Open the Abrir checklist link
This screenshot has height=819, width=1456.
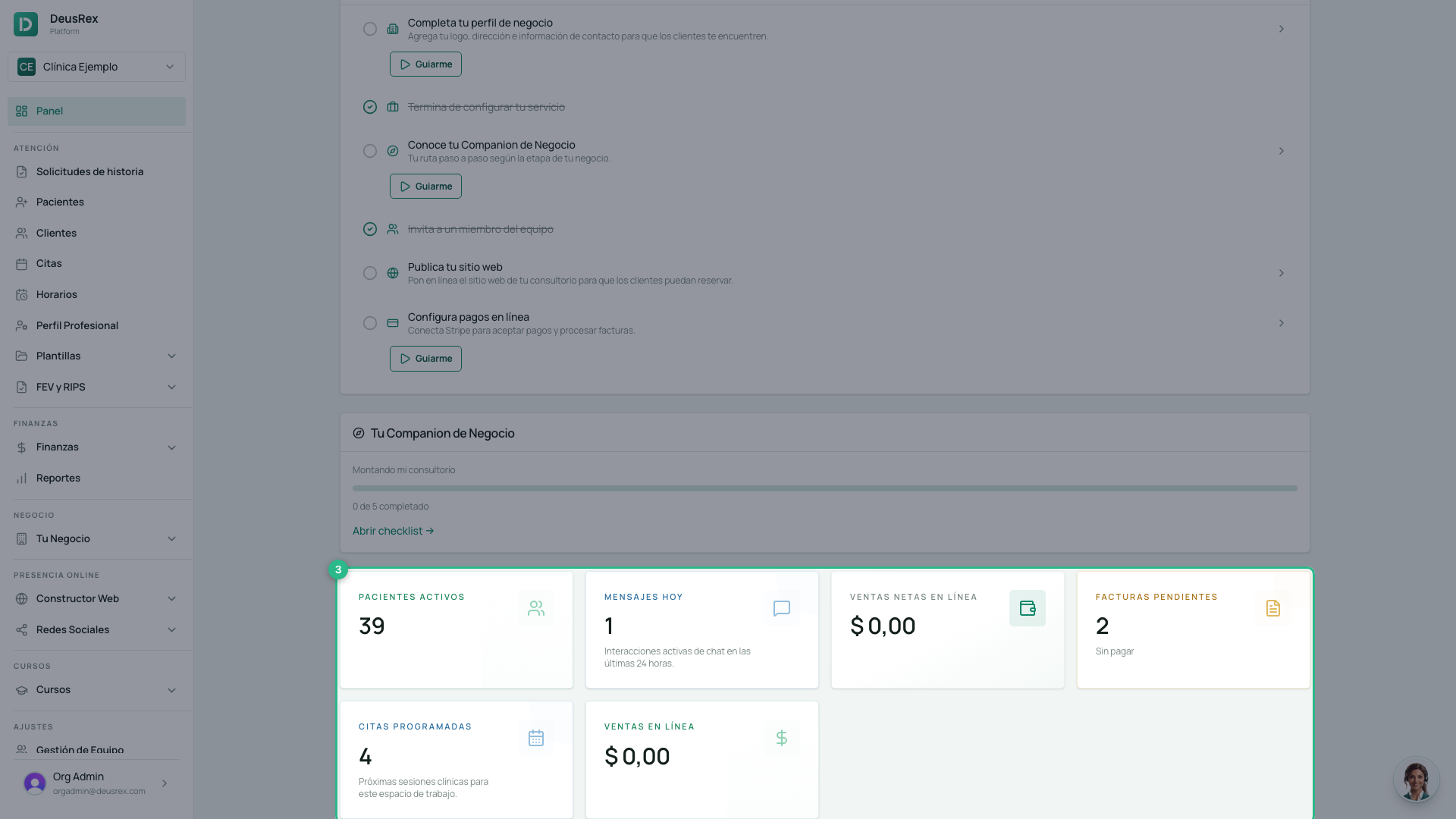point(393,531)
